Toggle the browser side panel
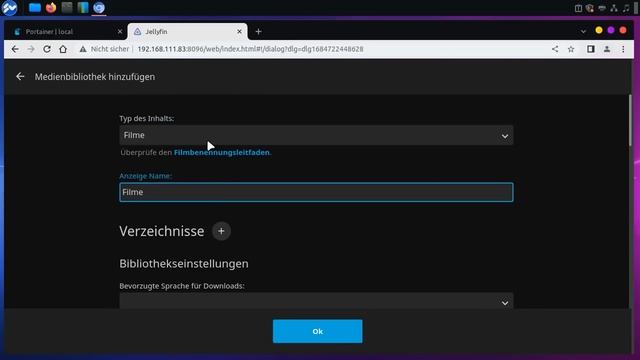This screenshot has width=640, height=360. click(591, 49)
